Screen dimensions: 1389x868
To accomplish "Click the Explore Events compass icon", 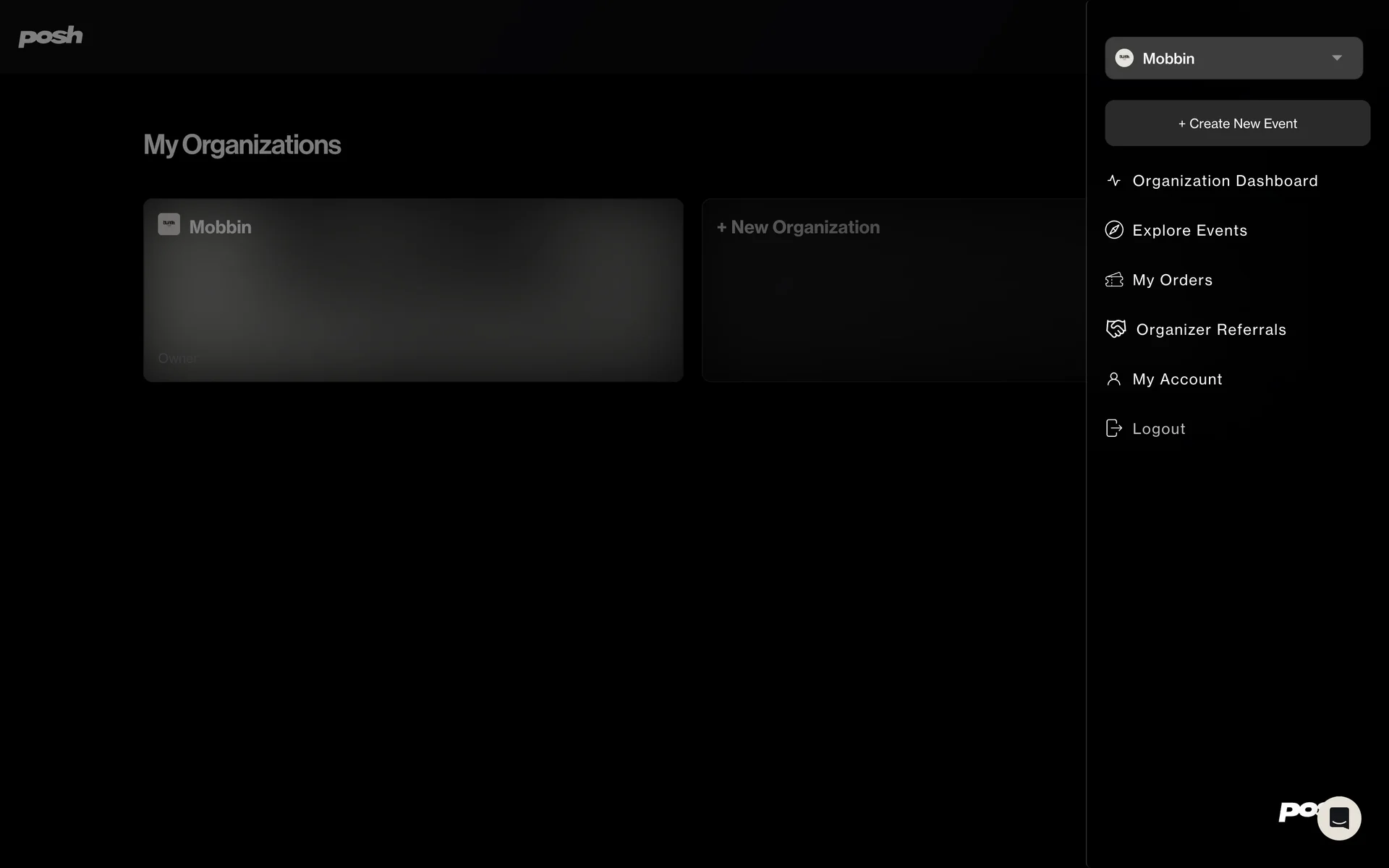I will pos(1114,230).
